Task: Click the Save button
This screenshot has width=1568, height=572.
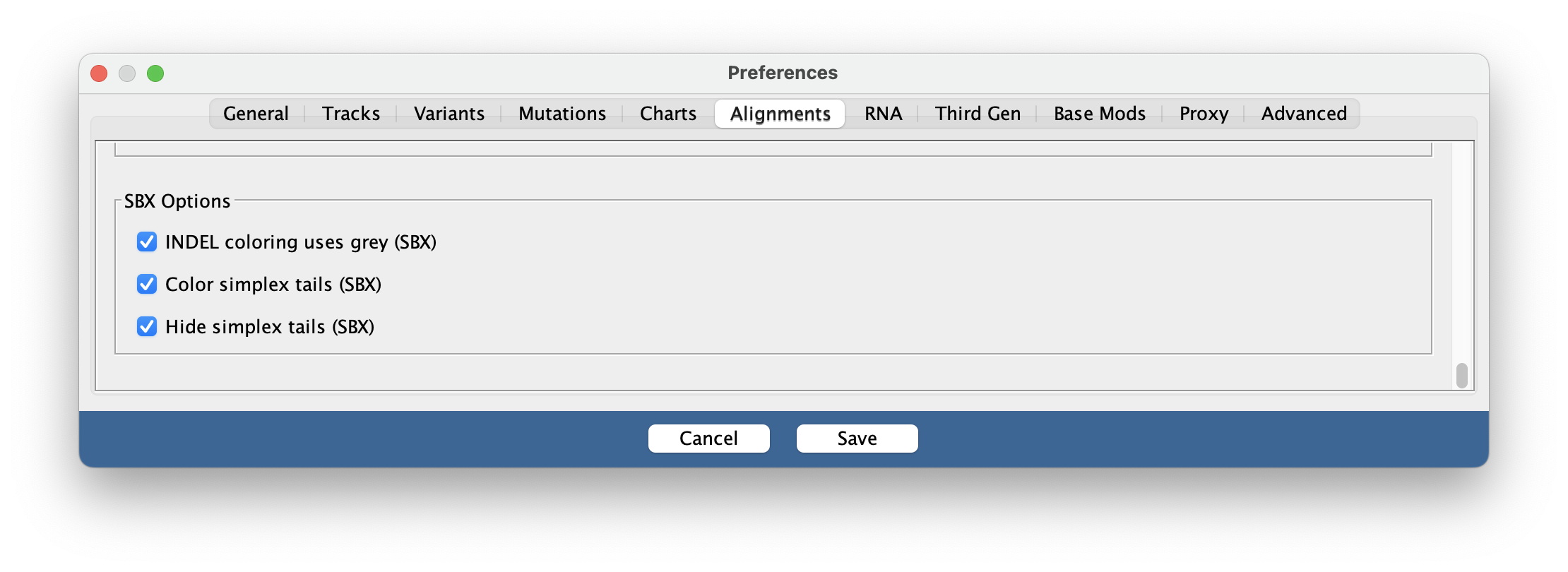Action: pos(857,438)
